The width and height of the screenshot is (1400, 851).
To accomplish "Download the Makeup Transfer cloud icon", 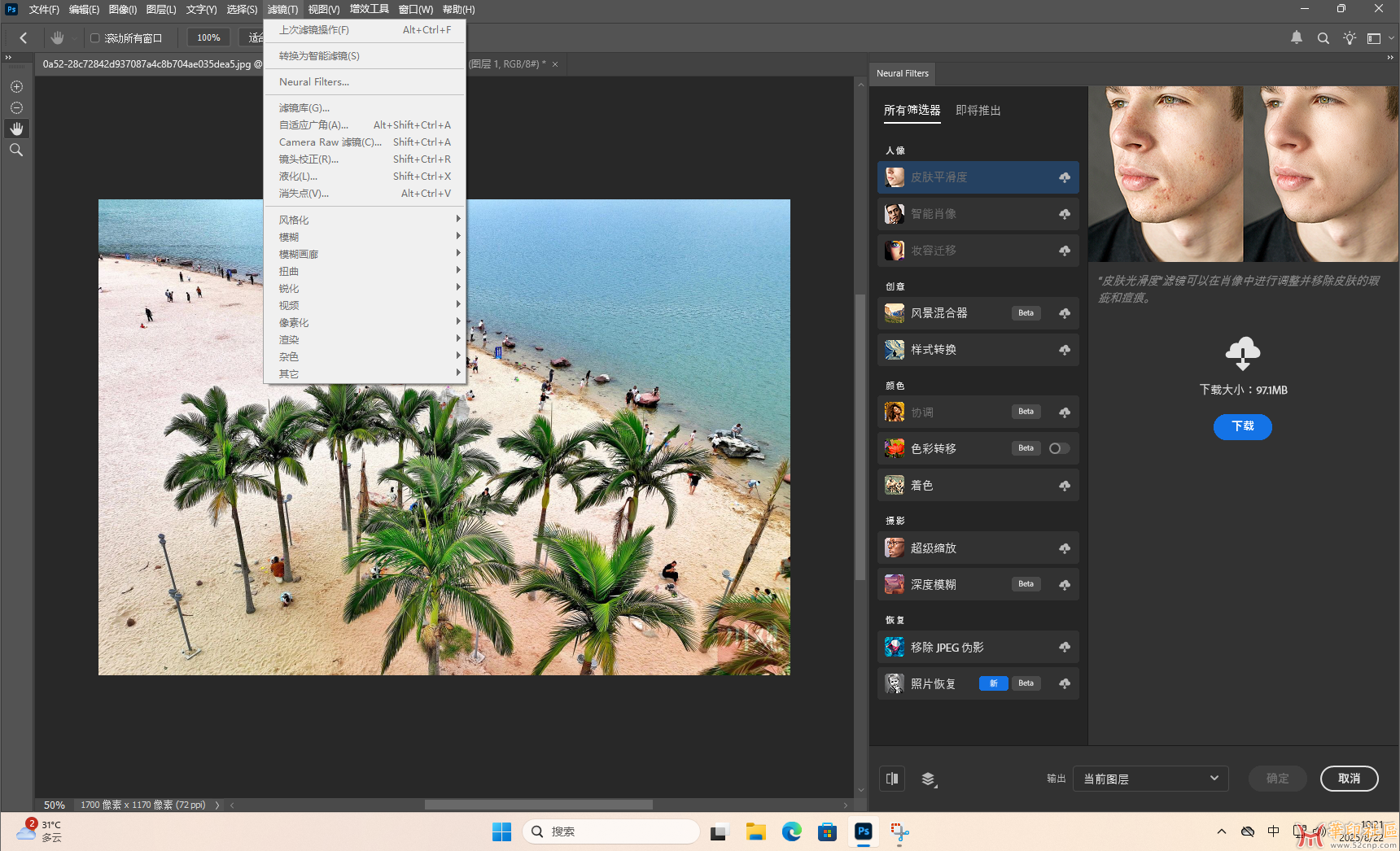I will point(1065,251).
